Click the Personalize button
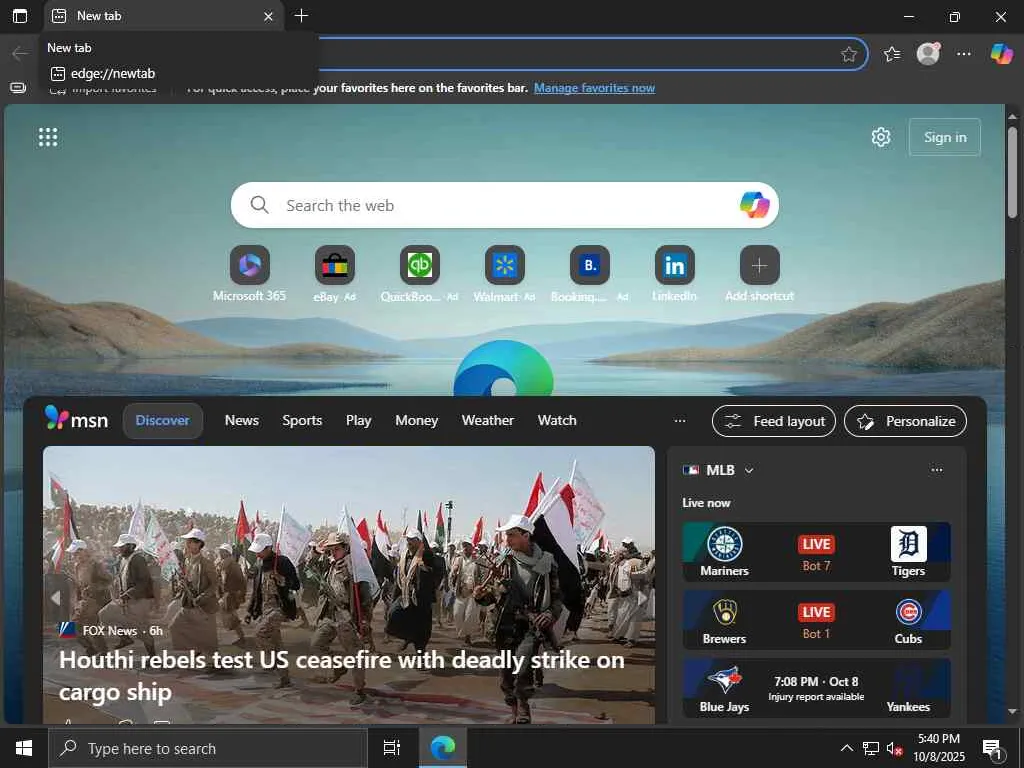 coord(905,421)
